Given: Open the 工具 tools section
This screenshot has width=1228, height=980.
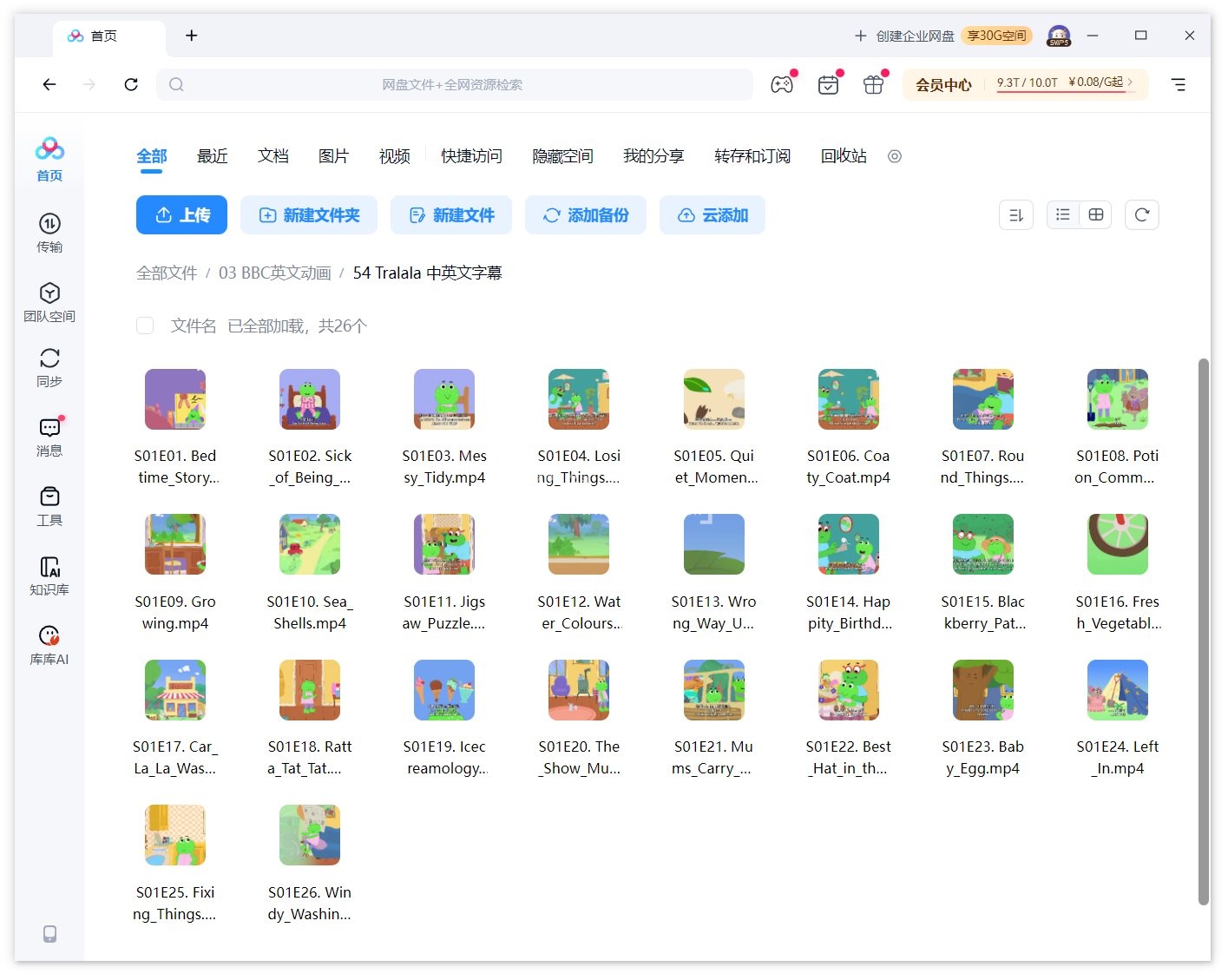Looking at the screenshot, I should (x=49, y=506).
